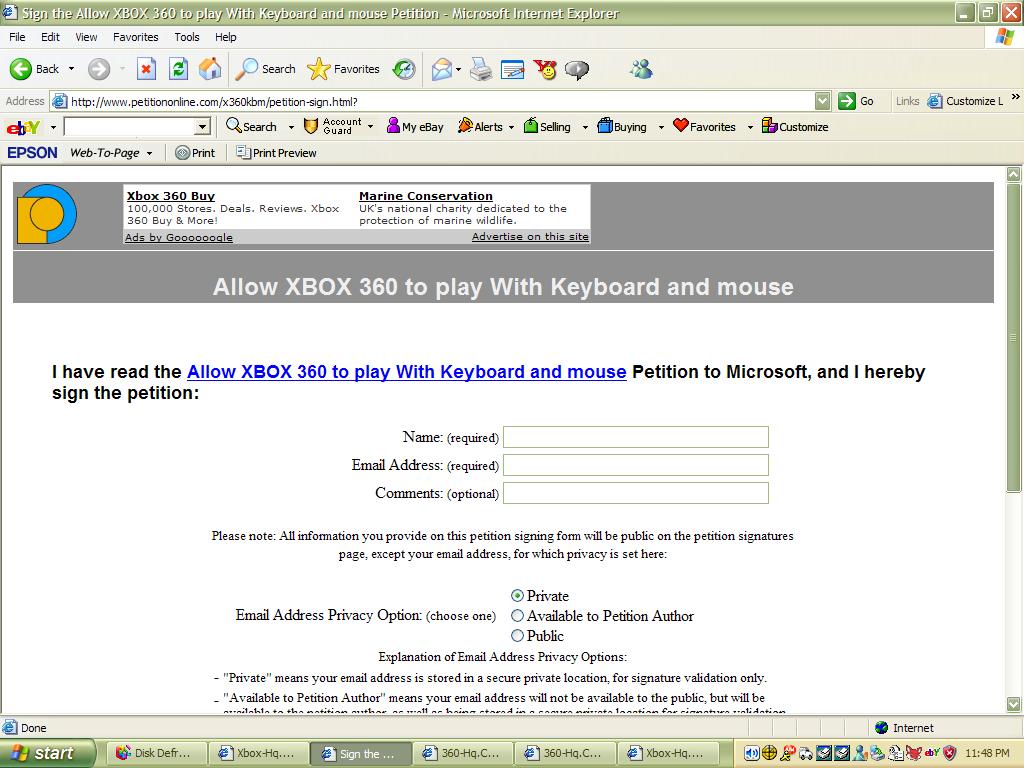The image size is (1024, 768).
Task: Open the Help menu
Action: click(226, 37)
